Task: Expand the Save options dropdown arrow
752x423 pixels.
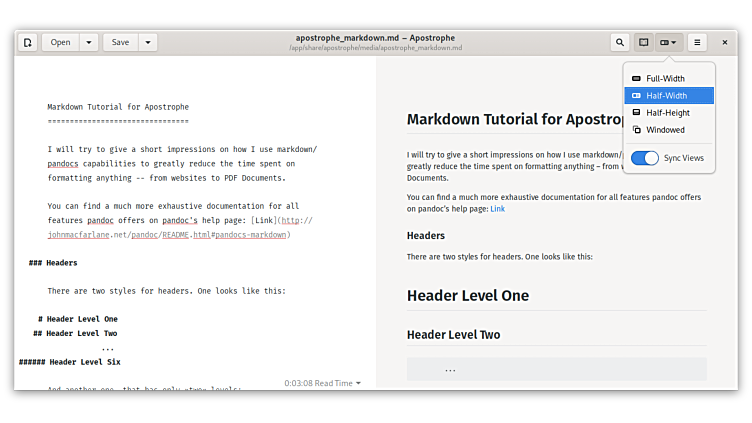Action: click(148, 42)
